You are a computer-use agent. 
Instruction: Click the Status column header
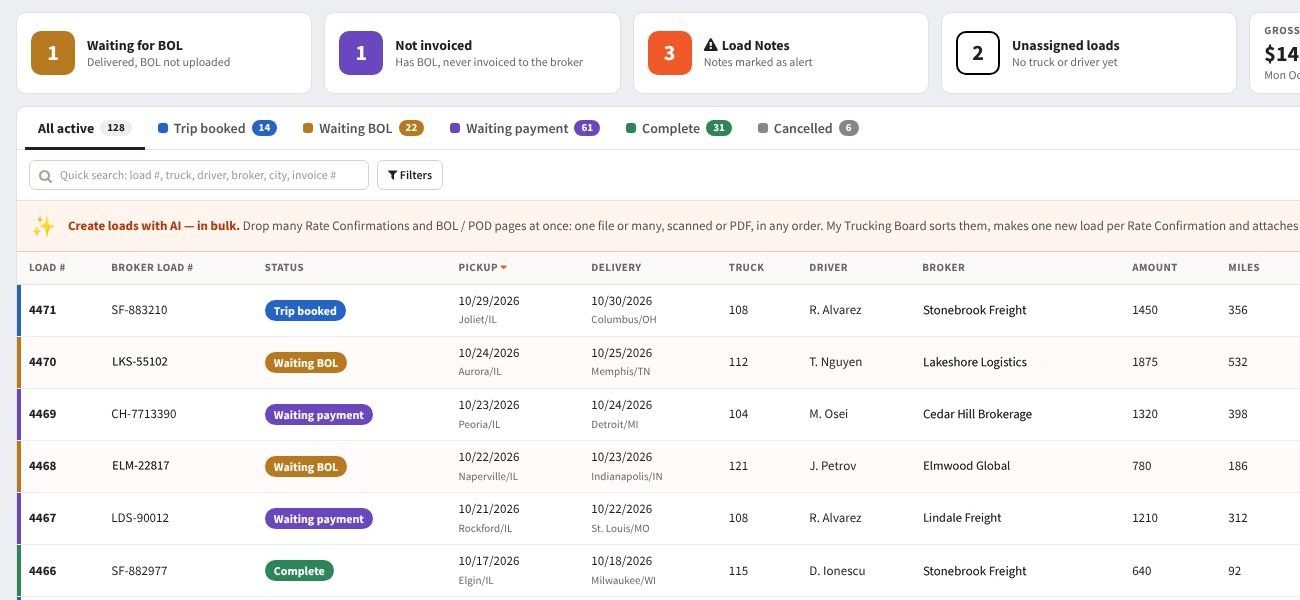click(284, 267)
